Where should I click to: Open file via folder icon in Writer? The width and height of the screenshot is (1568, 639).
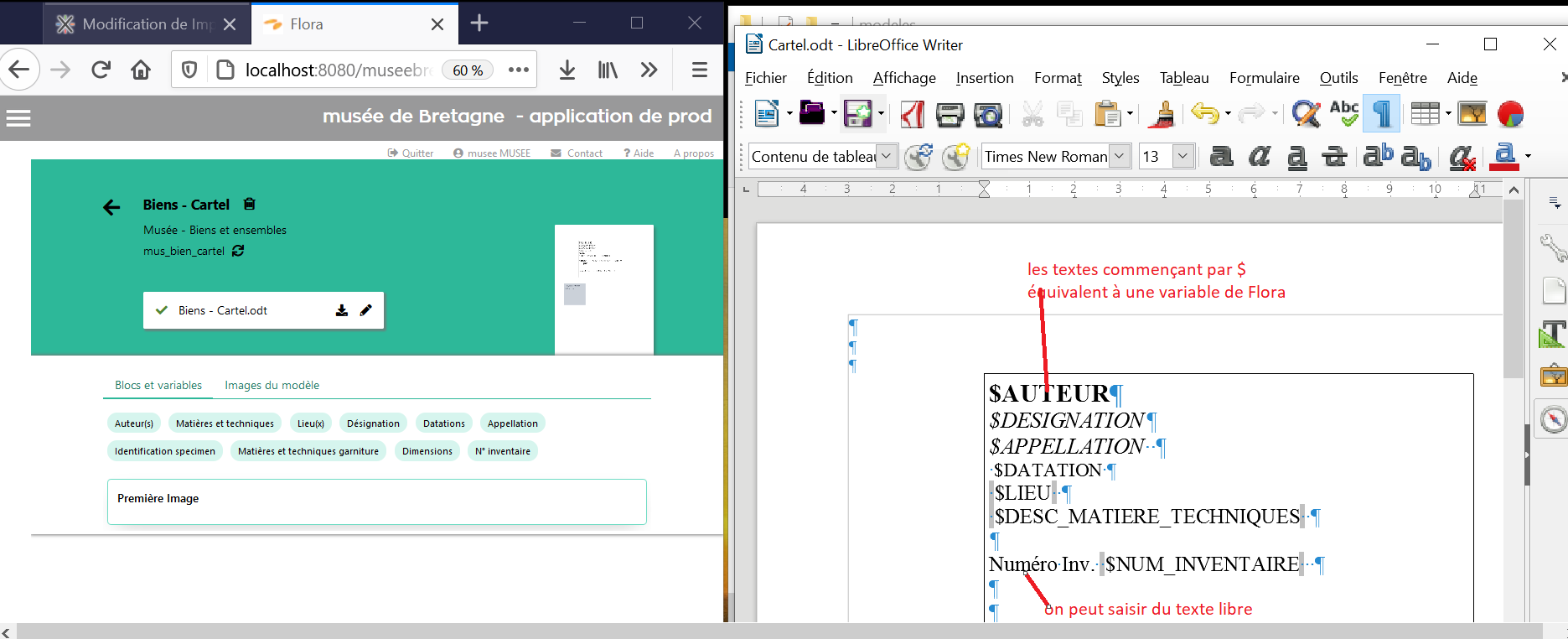(811, 113)
